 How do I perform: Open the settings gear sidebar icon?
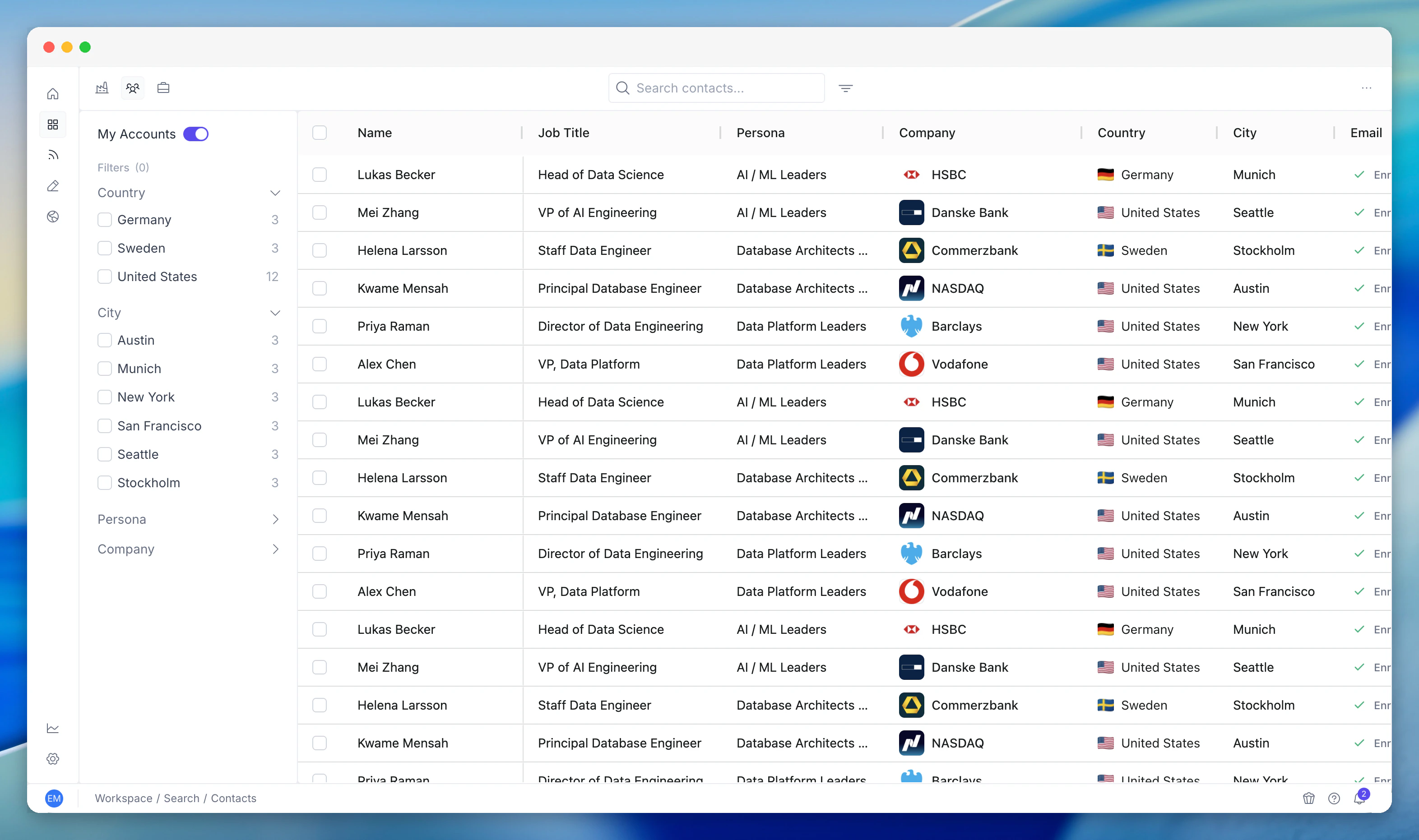click(53, 758)
